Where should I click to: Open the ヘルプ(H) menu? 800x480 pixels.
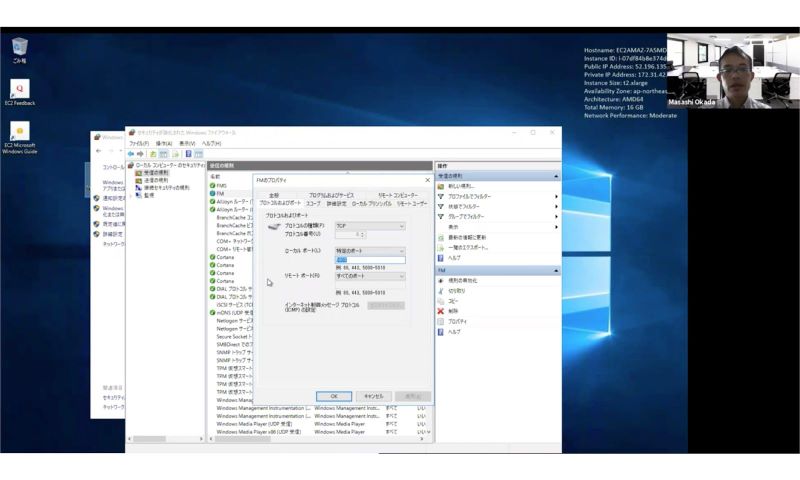pos(211,144)
